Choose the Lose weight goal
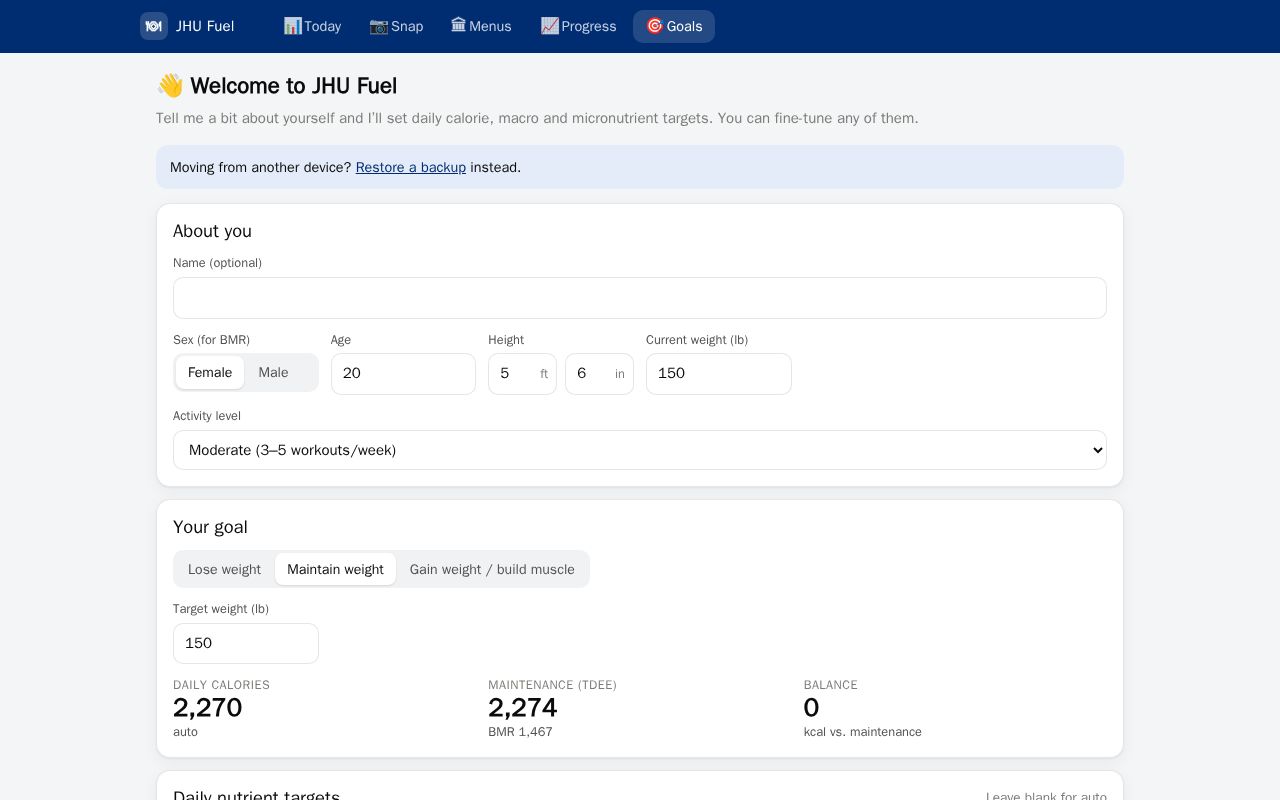The image size is (1280, 800). click(224, 569)
